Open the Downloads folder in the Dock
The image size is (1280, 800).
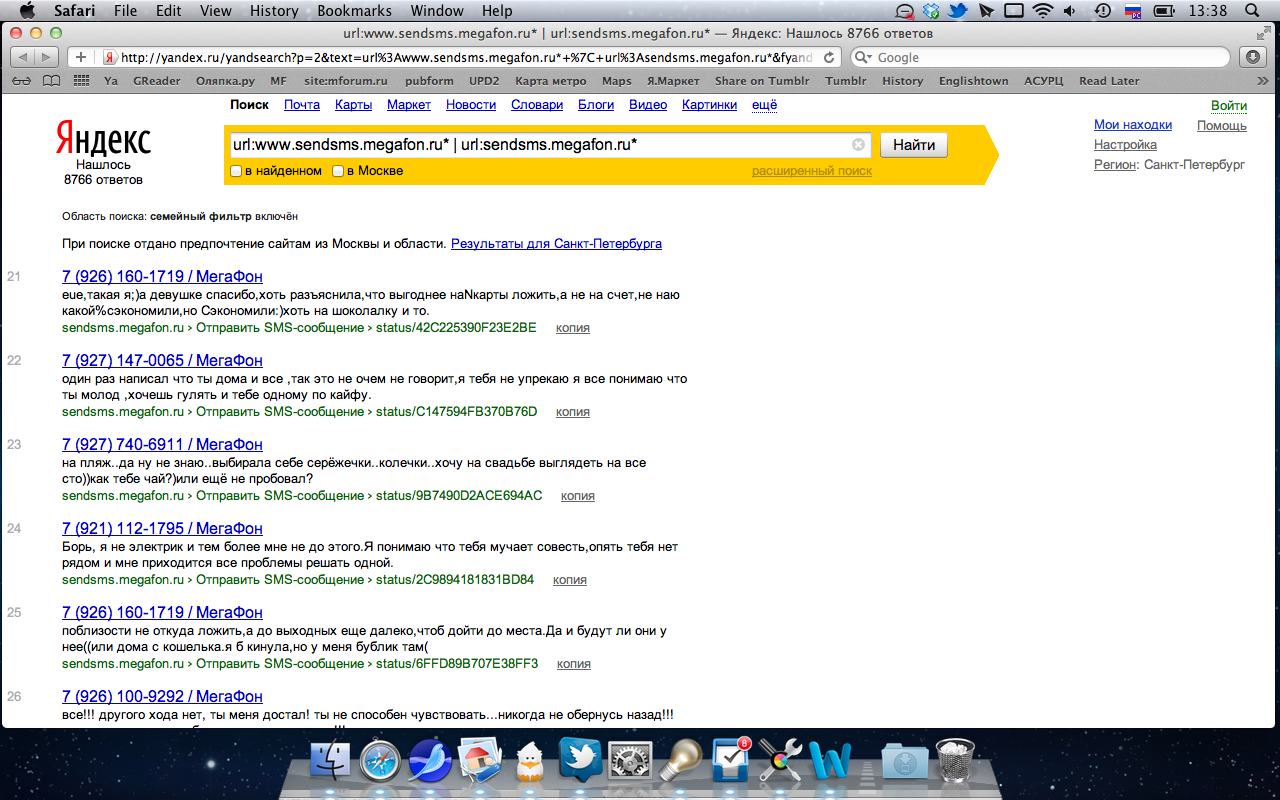pos(905,763)
